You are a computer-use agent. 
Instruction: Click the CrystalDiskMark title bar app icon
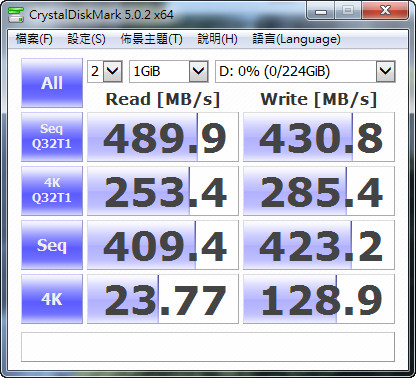click(x=16, y=14)
